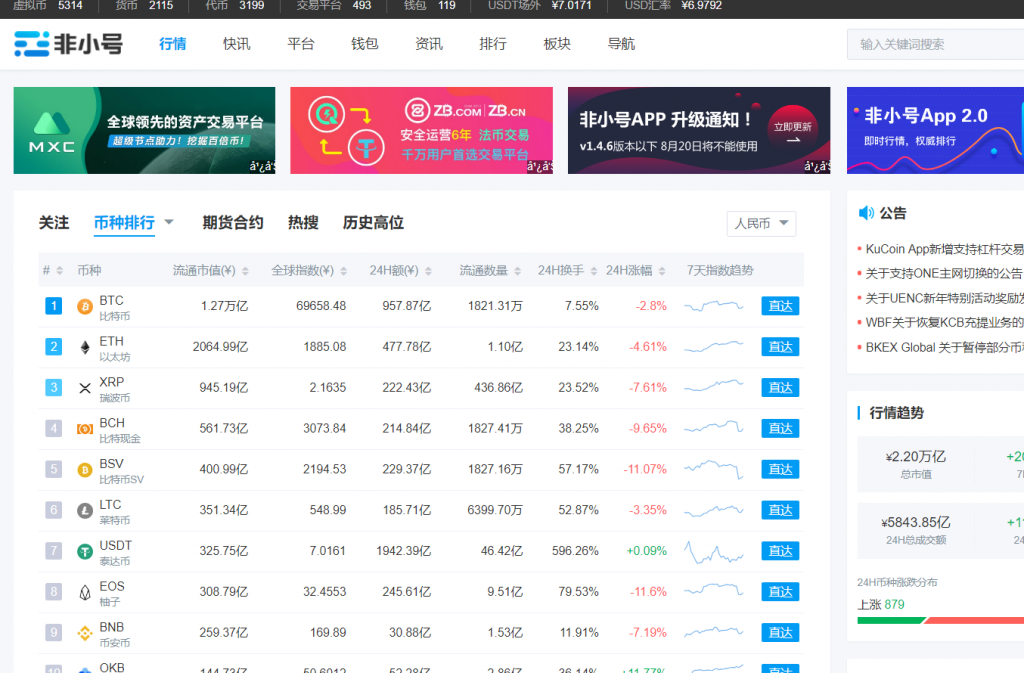Open the BTC 7-day trend sparkline
1024x673 pixels.
[x=714, y=305]
